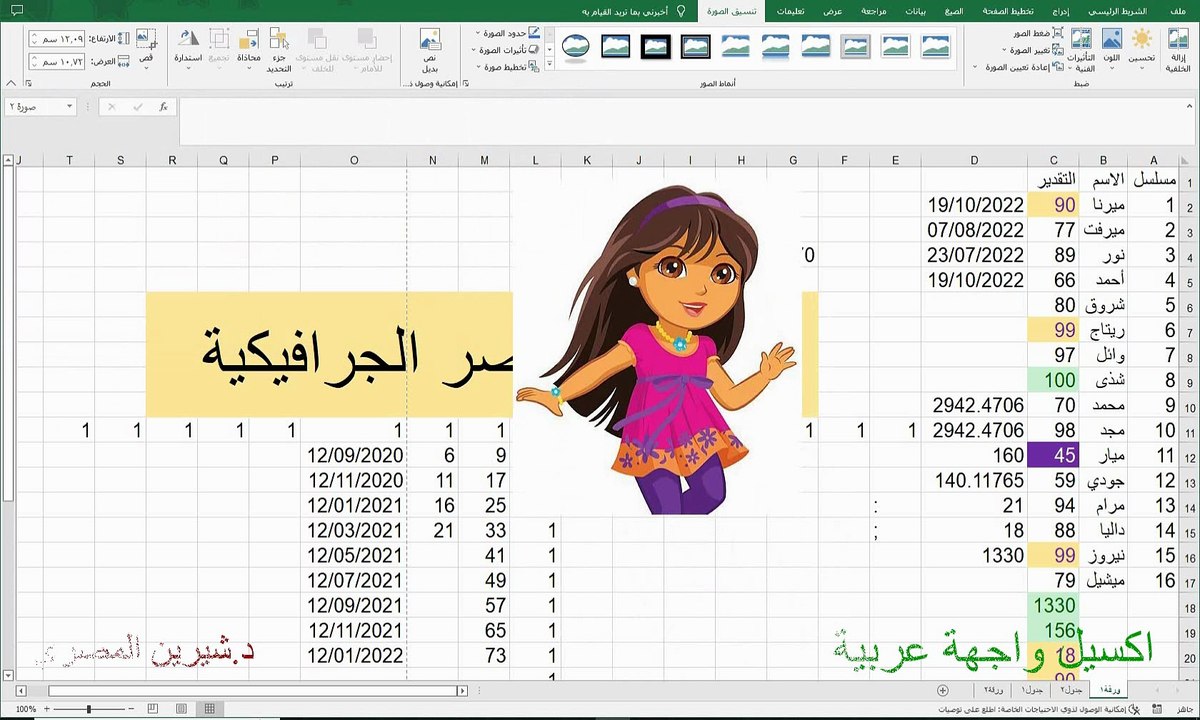Click Picture Layout (تخطيط صورة)
Screen dimensions: 1200x720
507,67
